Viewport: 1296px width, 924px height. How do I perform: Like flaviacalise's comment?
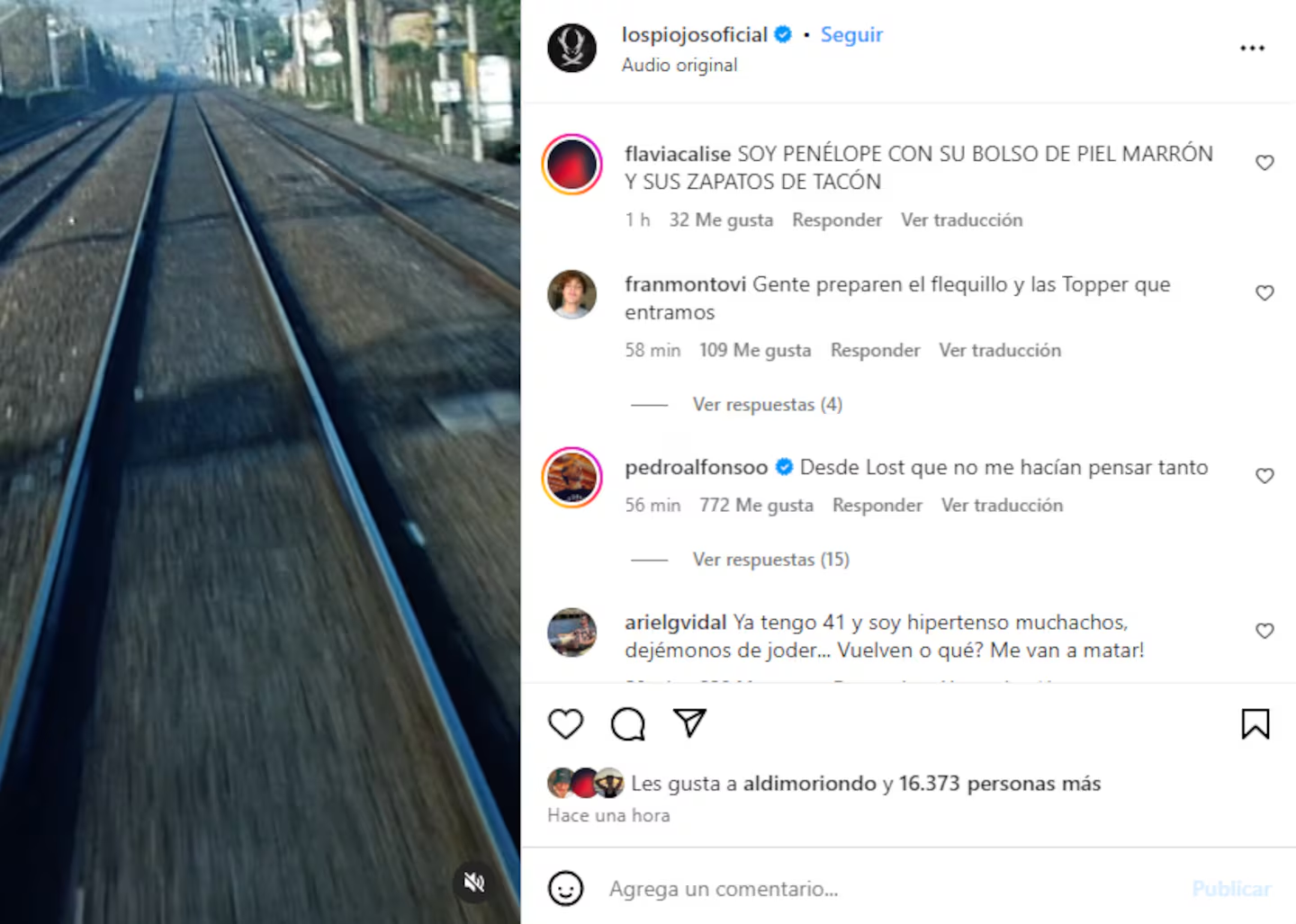(x=1264, y=163)
